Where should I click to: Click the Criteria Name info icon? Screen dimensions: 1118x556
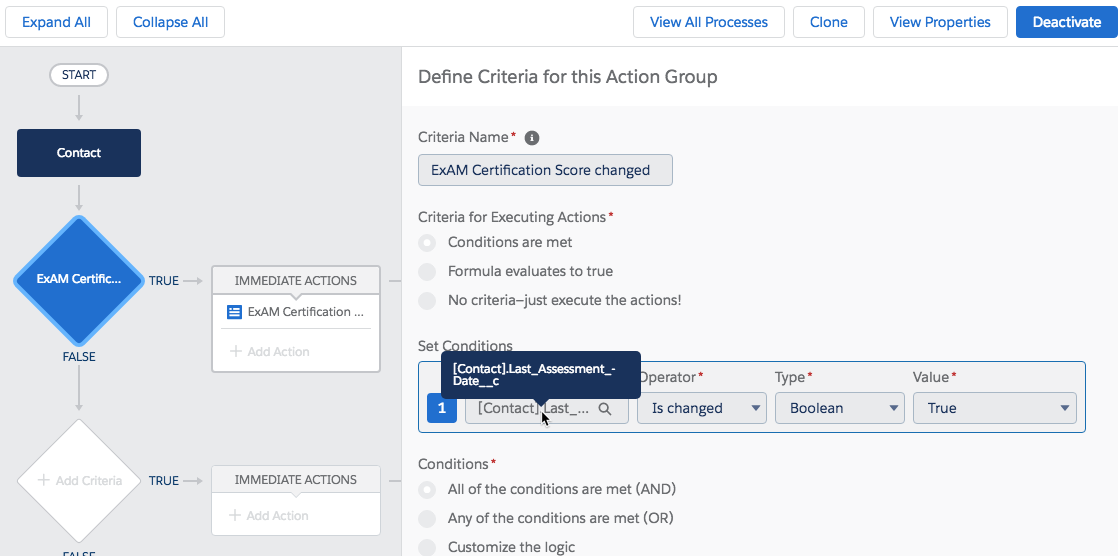coord(532,138)
